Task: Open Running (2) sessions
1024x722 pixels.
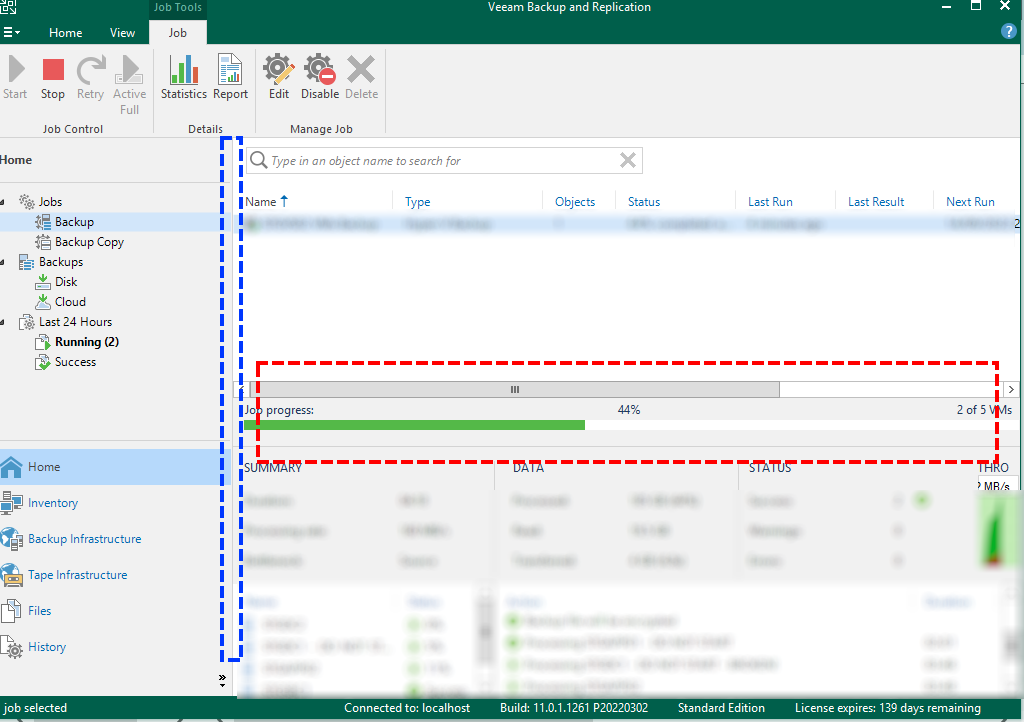Action: click(x=87, y=342)
